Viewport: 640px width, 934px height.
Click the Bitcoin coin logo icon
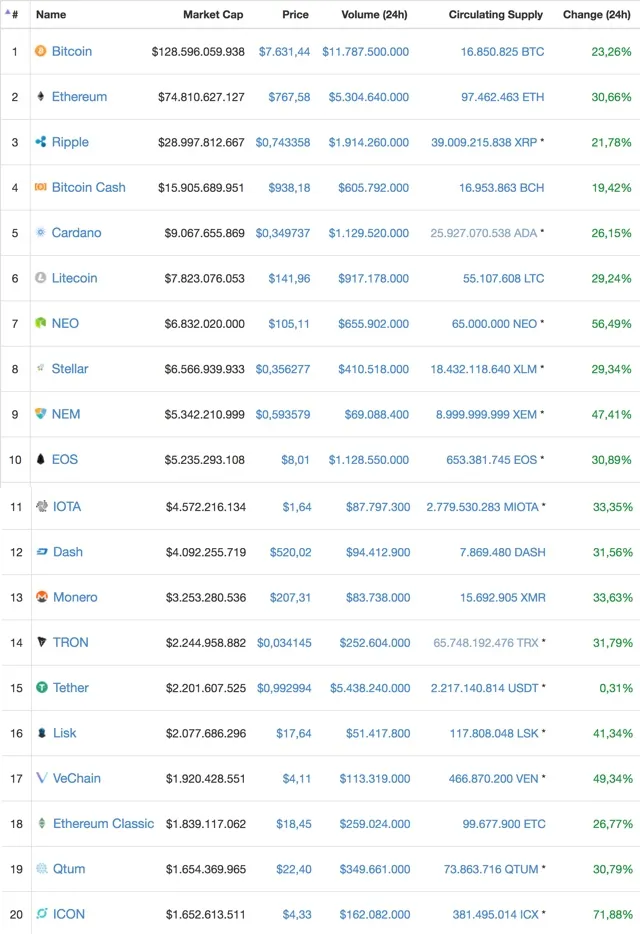[x=41, y=51]
